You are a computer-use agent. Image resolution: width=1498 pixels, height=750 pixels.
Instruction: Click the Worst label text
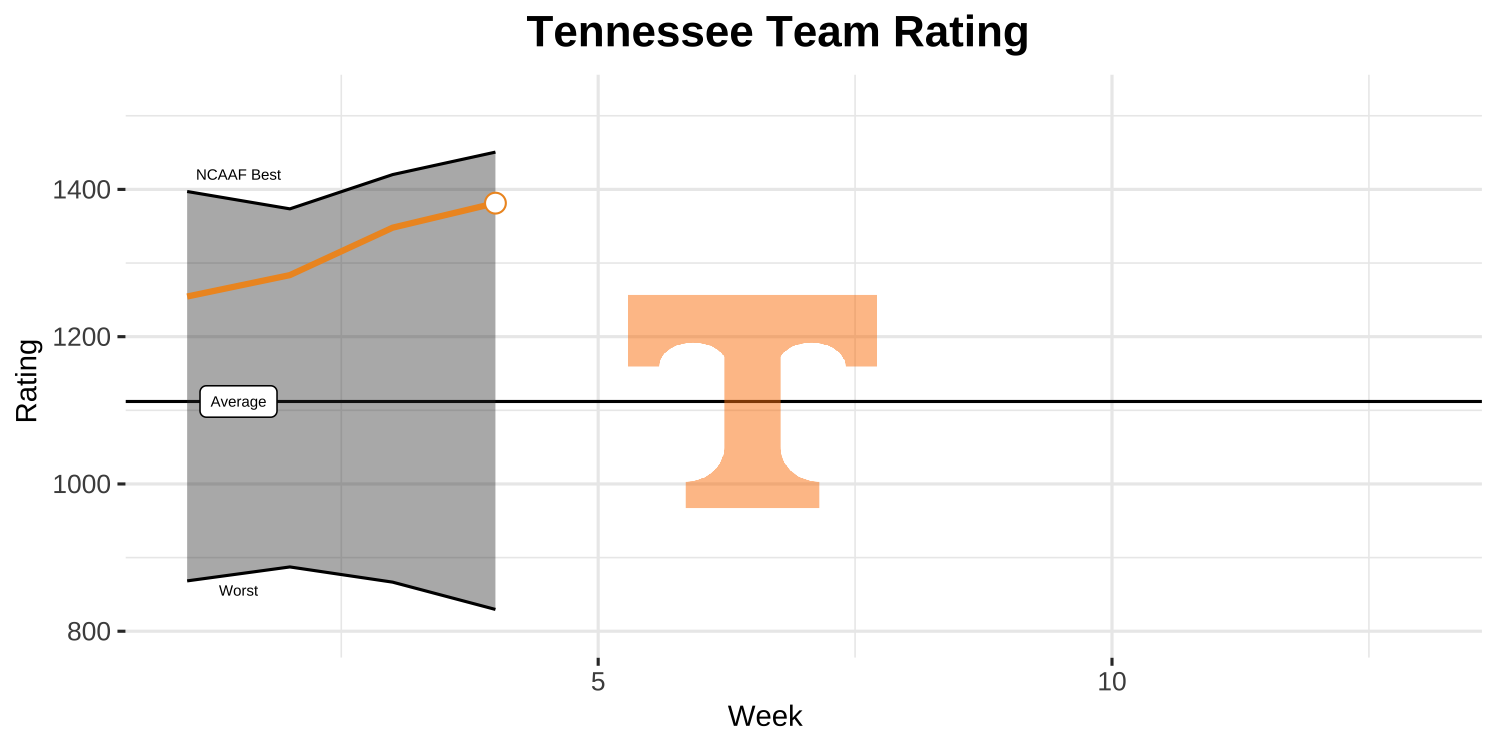[x=238, y=591]
